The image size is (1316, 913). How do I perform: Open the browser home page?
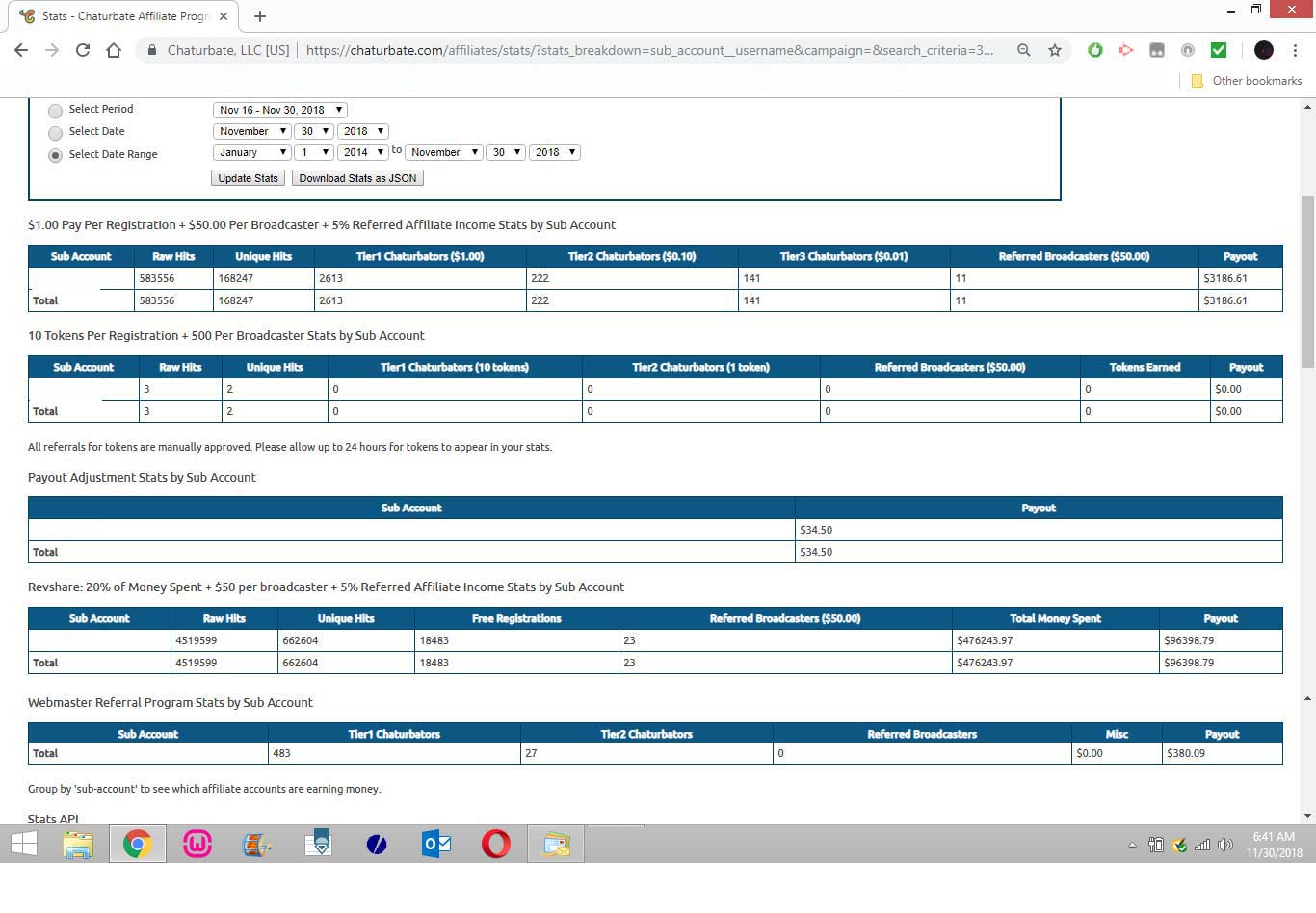(x=114, y=50)
